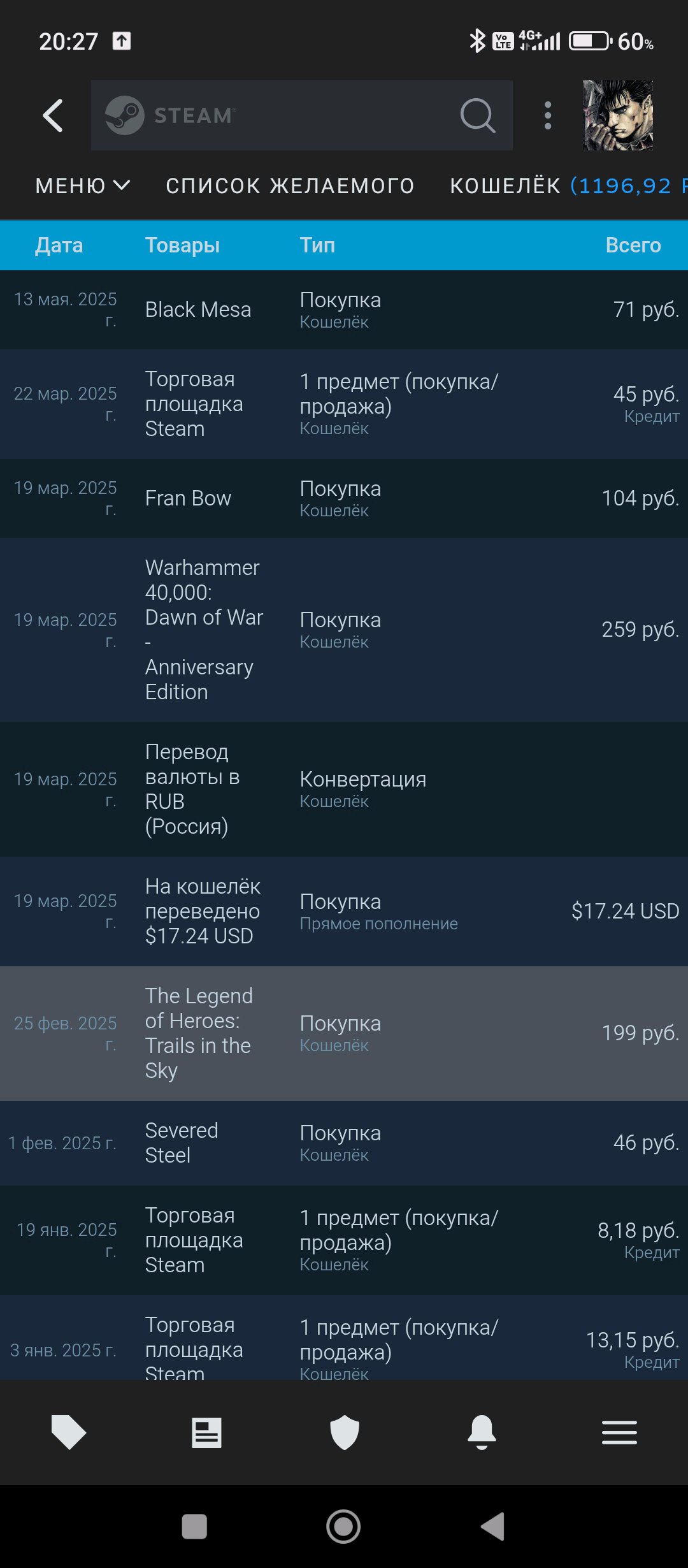
Task: Open the Steam Guard shield tab
Action: pos(345,1432)
